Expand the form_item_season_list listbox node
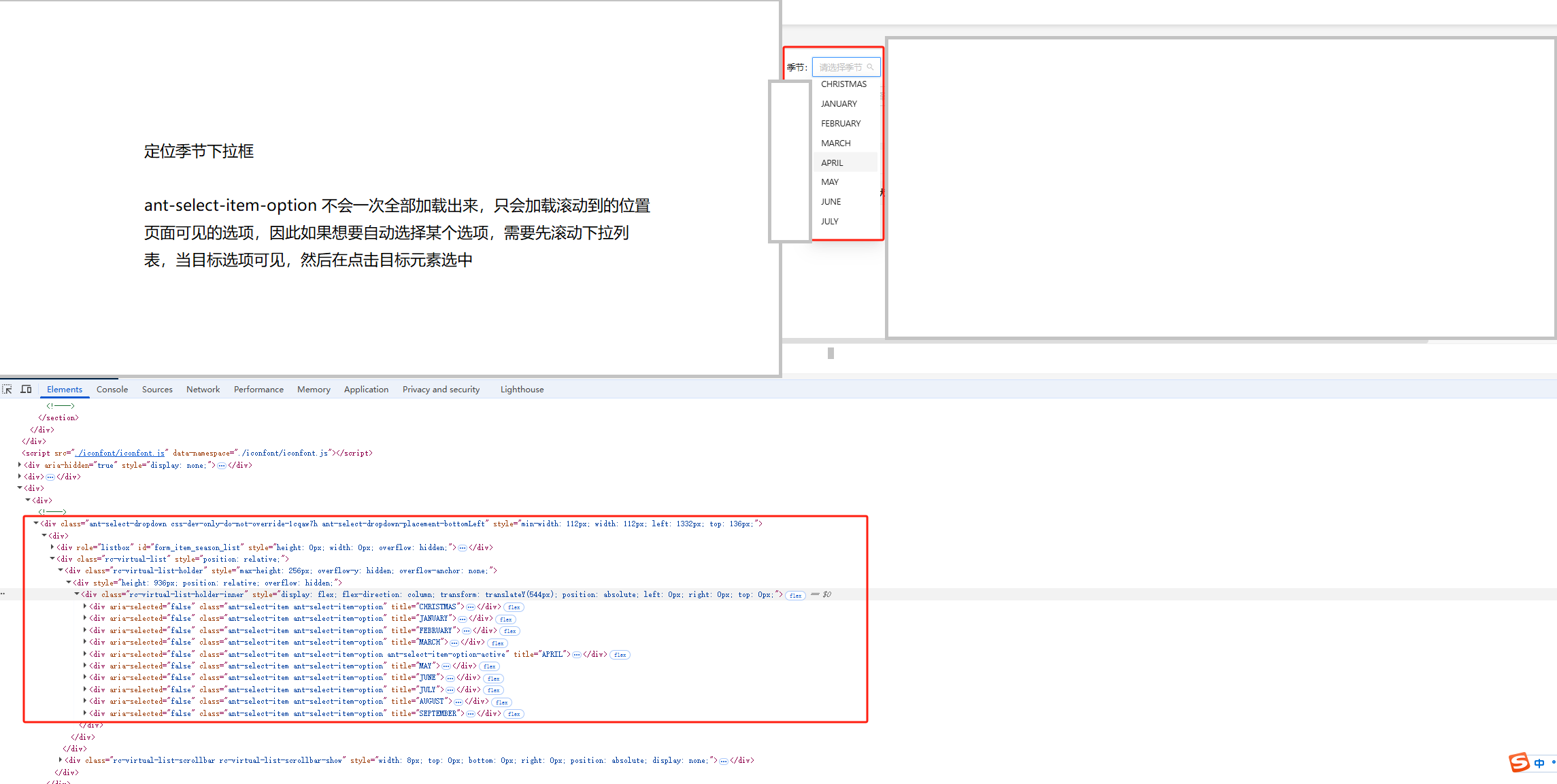The image size is (1557, 784). click(52, 547)
